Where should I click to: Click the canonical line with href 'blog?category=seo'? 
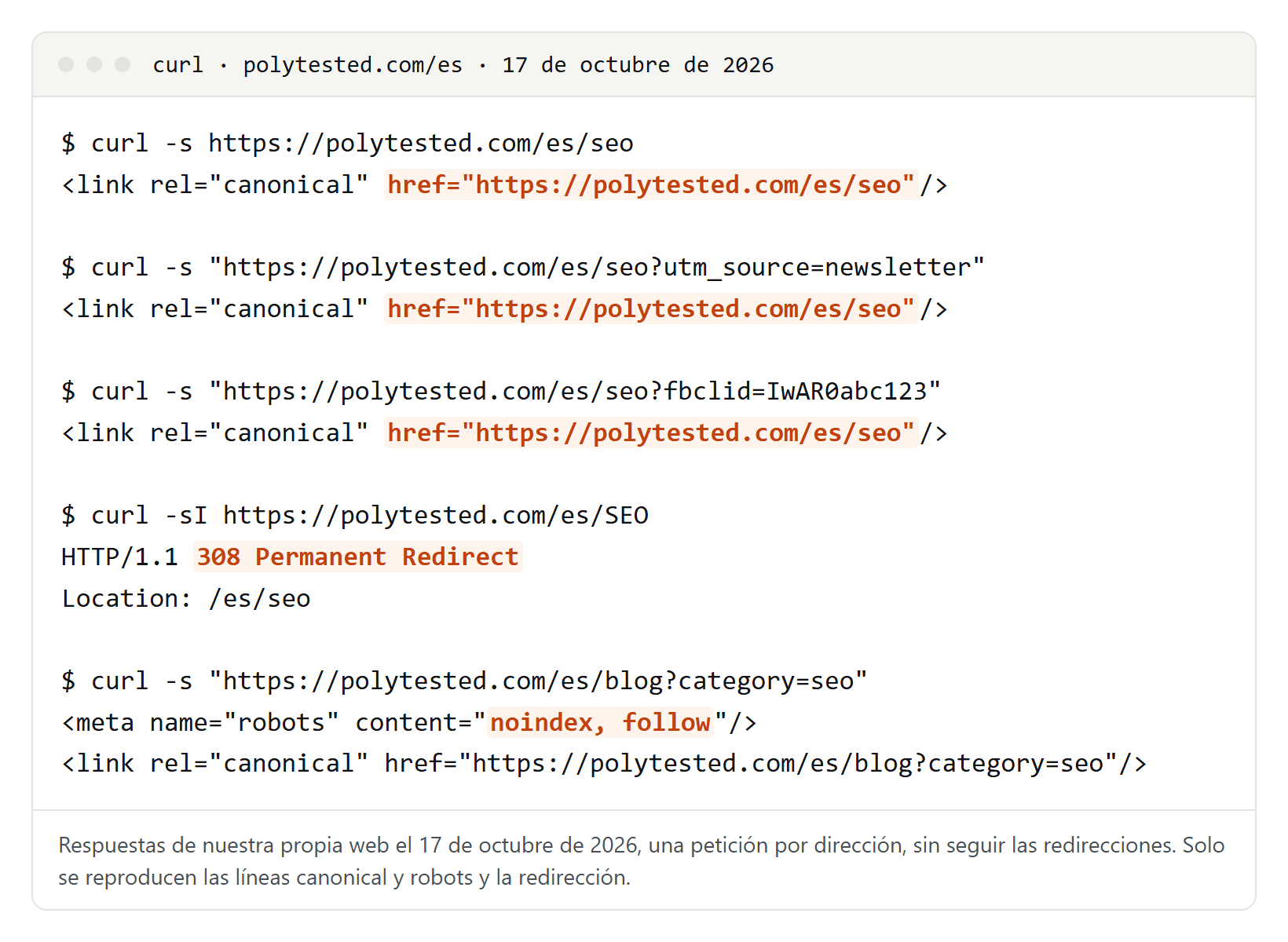coord(604,763)
